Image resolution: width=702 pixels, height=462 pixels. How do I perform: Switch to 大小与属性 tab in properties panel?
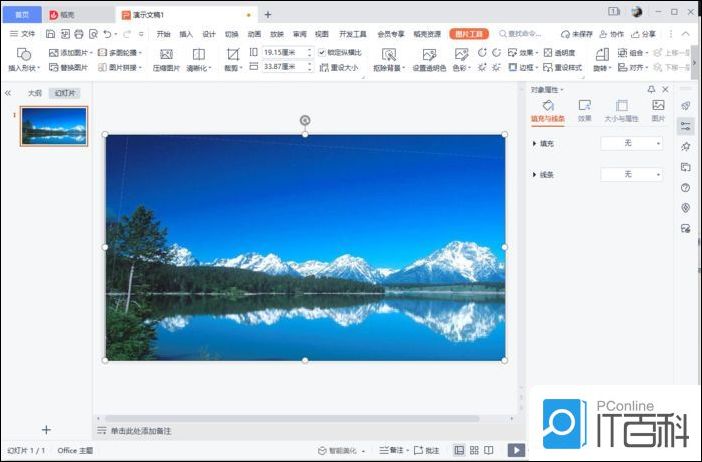621,111
